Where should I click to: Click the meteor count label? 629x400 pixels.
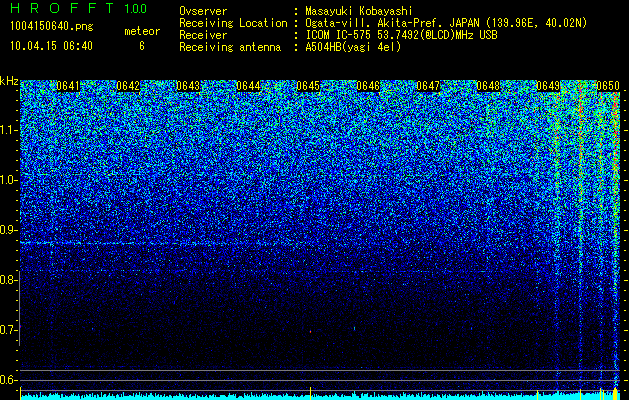tap(142, 31)
